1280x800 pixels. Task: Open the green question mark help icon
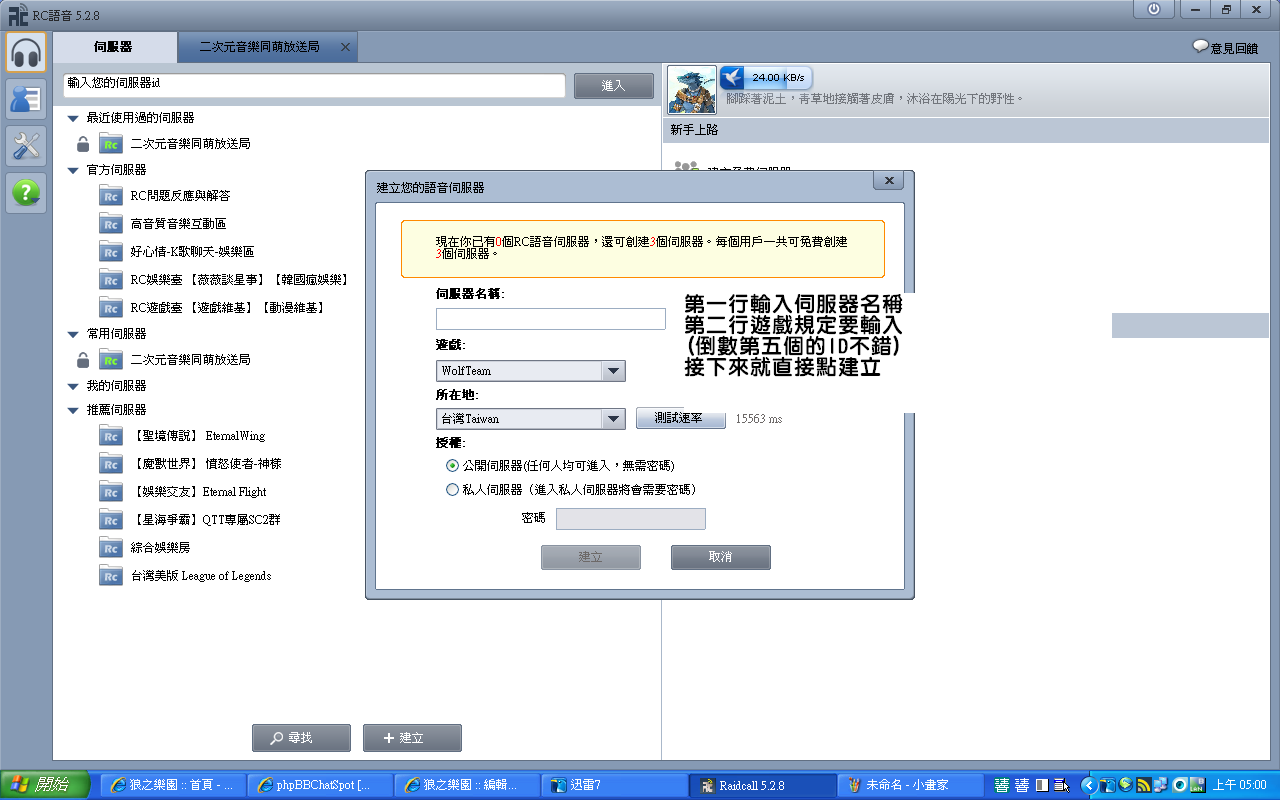[x=27, y=192]
